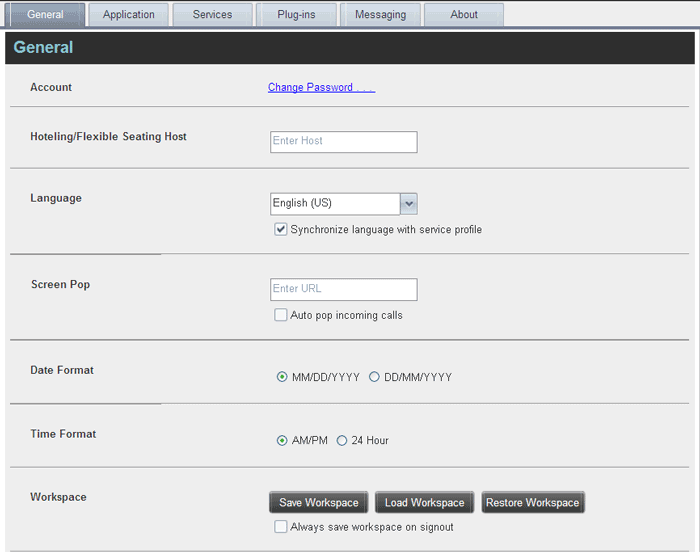
Task: Open the Messaging tab
Action: (x=380, y=15)
